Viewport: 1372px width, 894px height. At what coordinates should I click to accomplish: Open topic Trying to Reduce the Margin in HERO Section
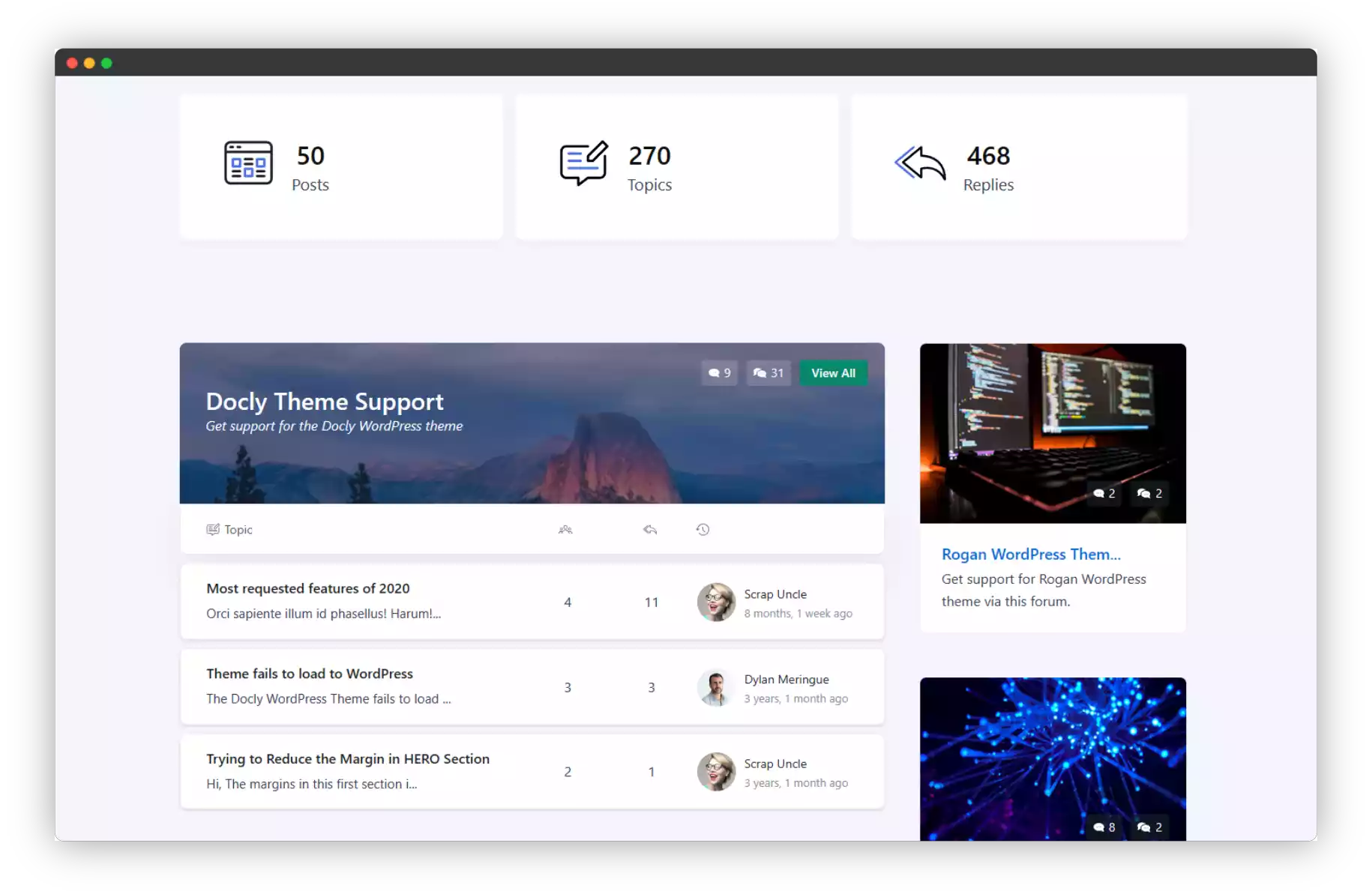(x=348, y=759)
